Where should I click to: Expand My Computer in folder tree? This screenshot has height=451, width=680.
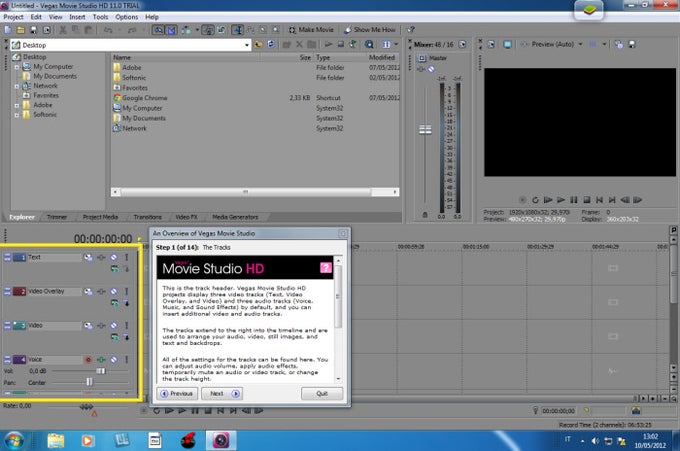coord(16,67)
